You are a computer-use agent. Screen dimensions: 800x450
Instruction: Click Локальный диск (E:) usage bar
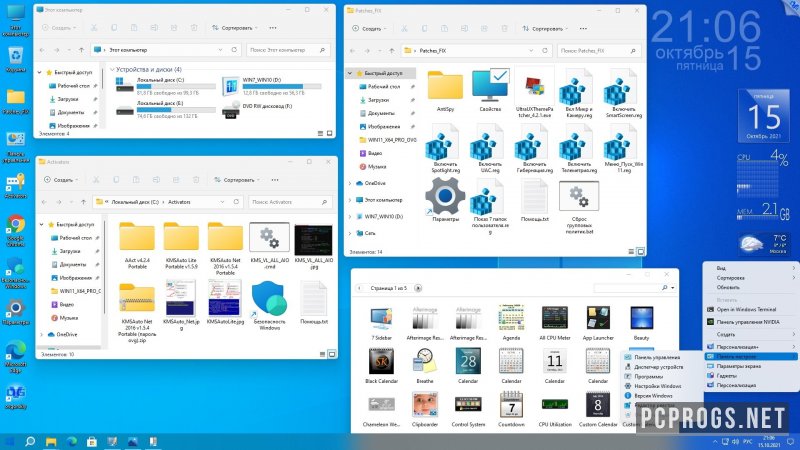coord(176,110)
